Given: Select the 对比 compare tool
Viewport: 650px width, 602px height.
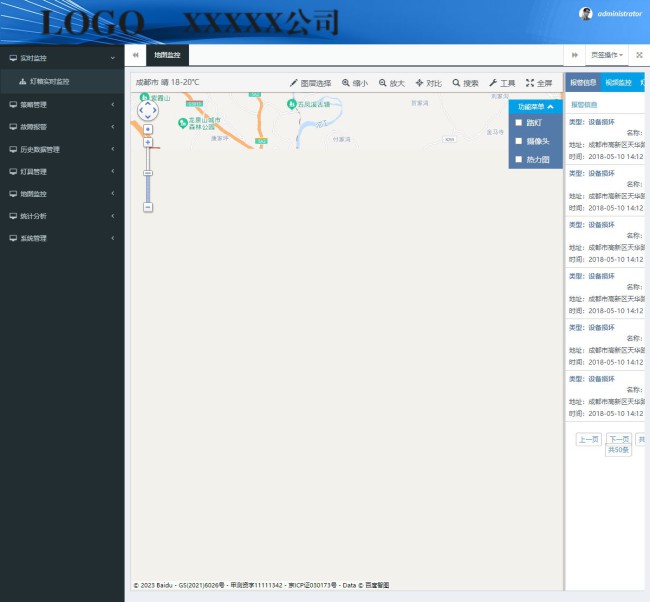Looking at the screenshot, I should (429, 83).
